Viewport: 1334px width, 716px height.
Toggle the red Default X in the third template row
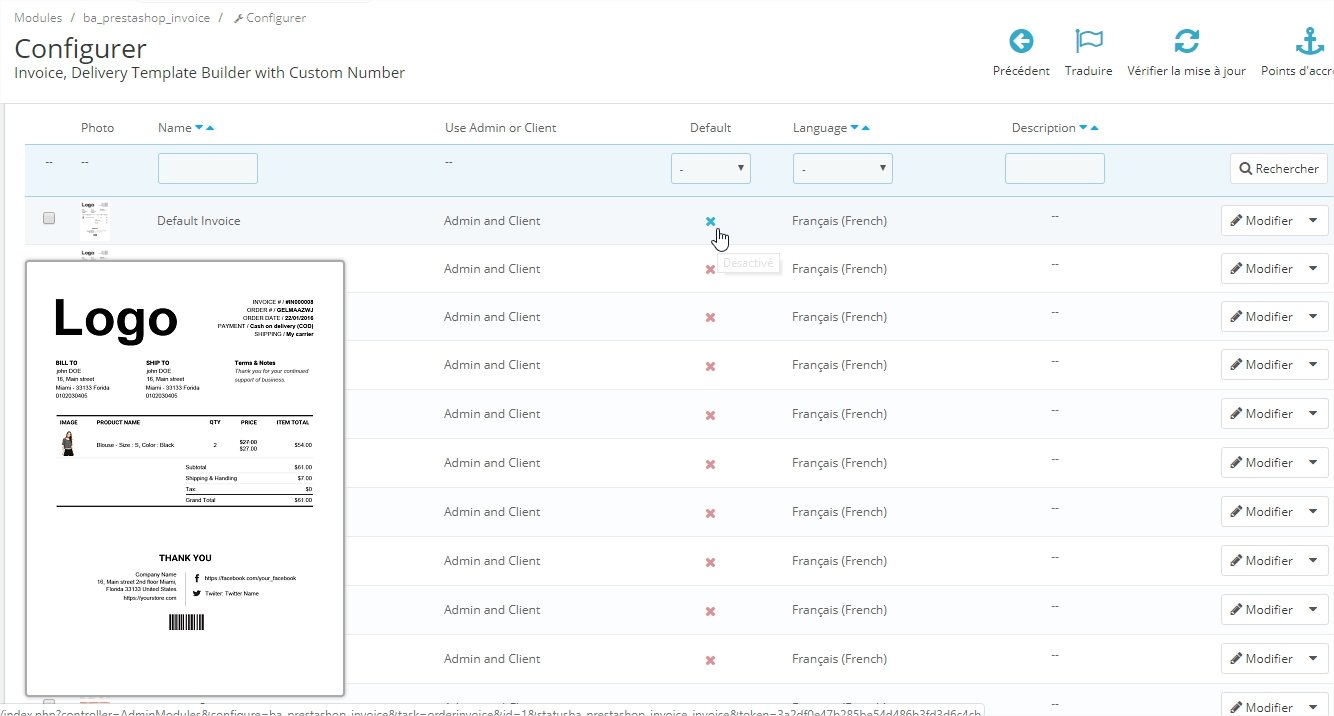pyautogui.click(x=710, y=317)
